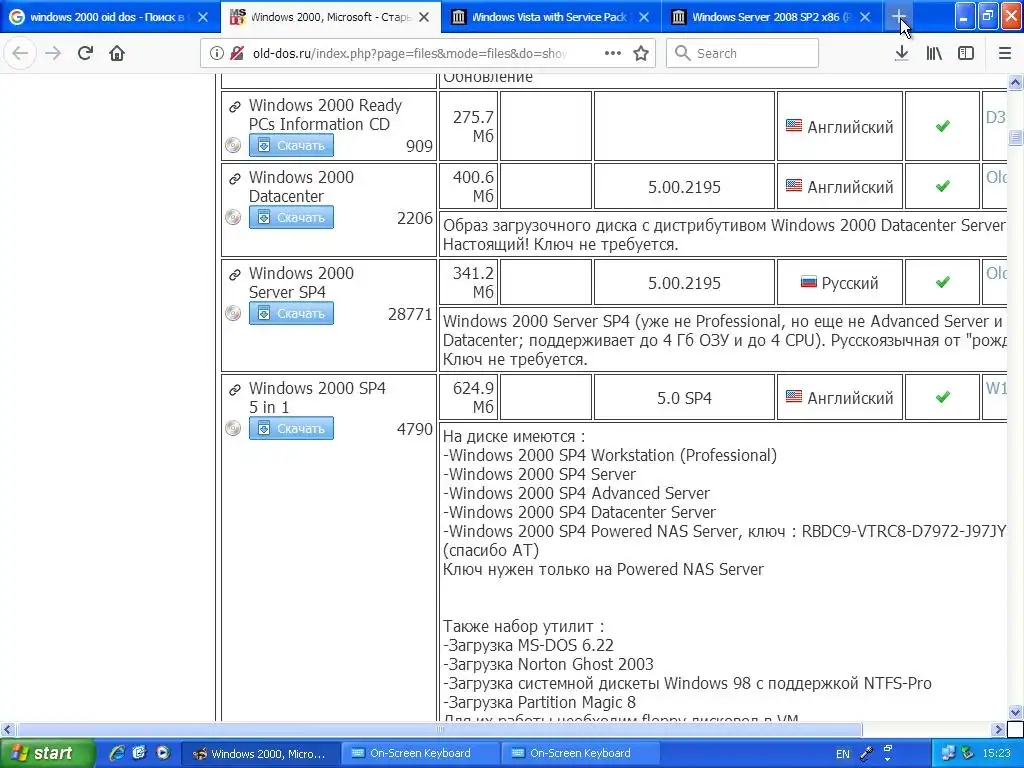Go to the browser Home page
This screenshot has height=768, width=1024.
point(117,53)
